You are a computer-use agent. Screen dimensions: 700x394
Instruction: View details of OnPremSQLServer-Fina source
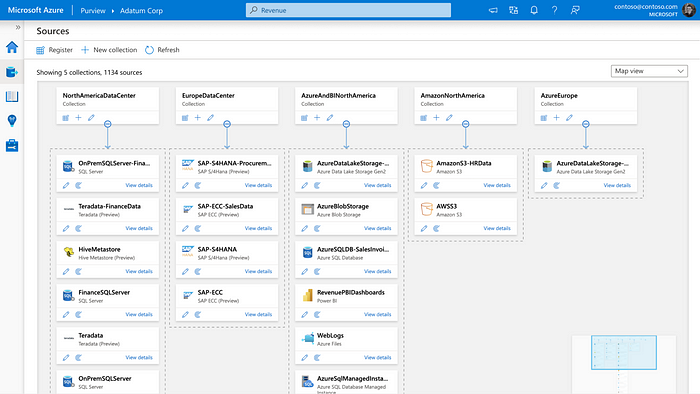click(x=139, y=185)
